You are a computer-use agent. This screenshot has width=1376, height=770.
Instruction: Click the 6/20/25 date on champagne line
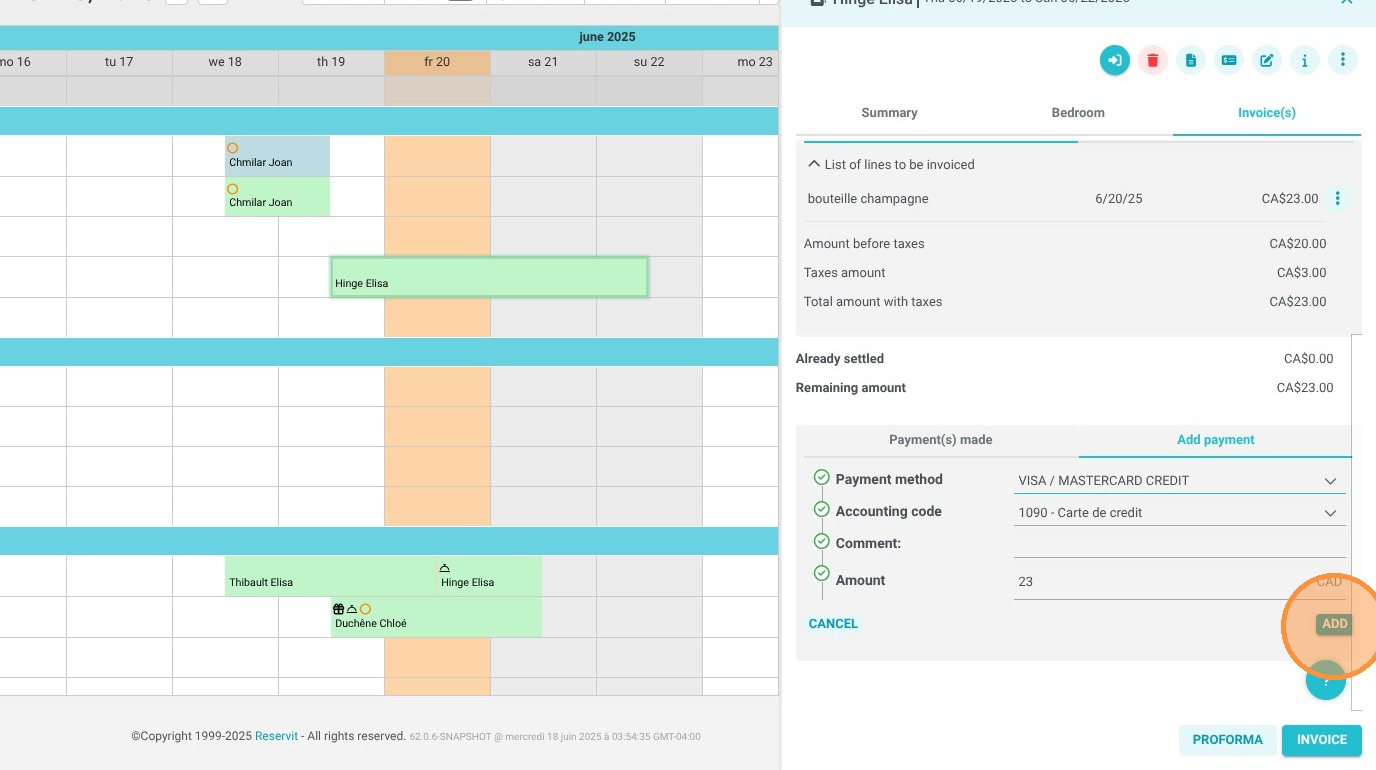click(1119, 199)
